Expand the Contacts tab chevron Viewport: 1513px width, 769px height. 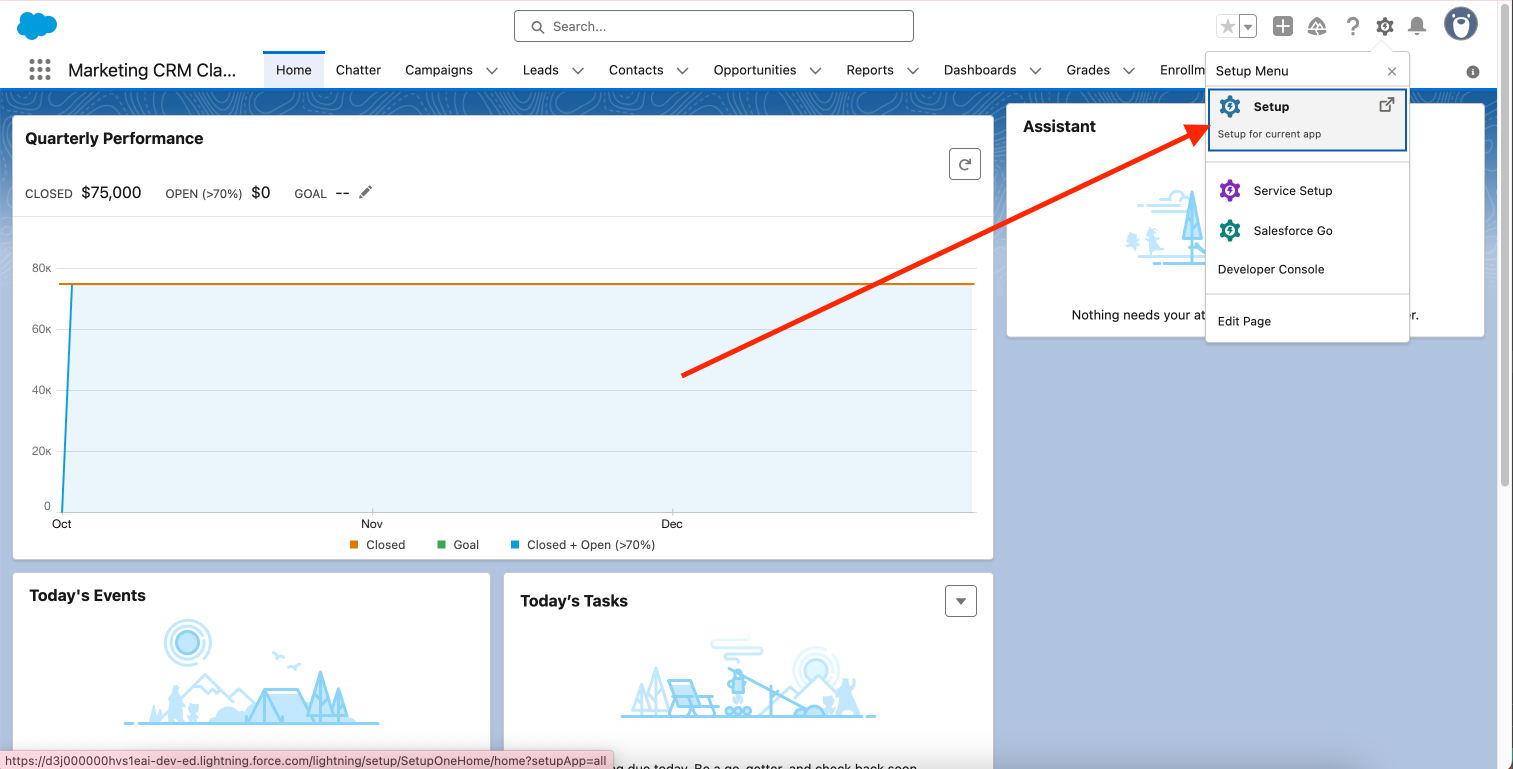(682, 71)
